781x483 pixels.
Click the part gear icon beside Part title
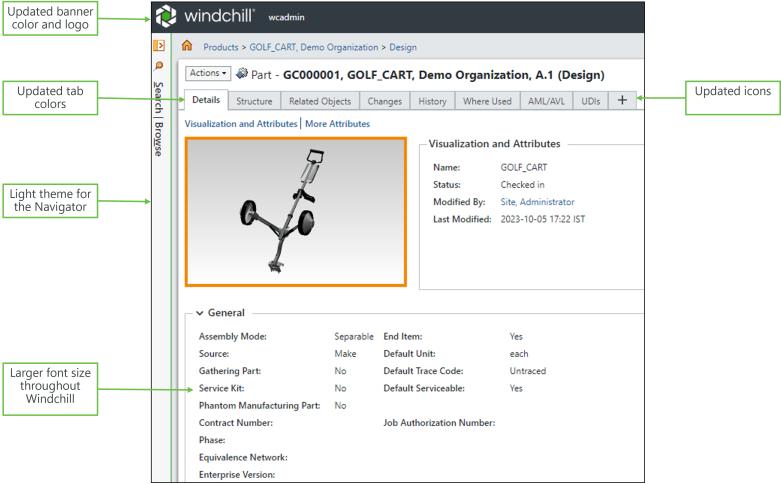(242, 74)
